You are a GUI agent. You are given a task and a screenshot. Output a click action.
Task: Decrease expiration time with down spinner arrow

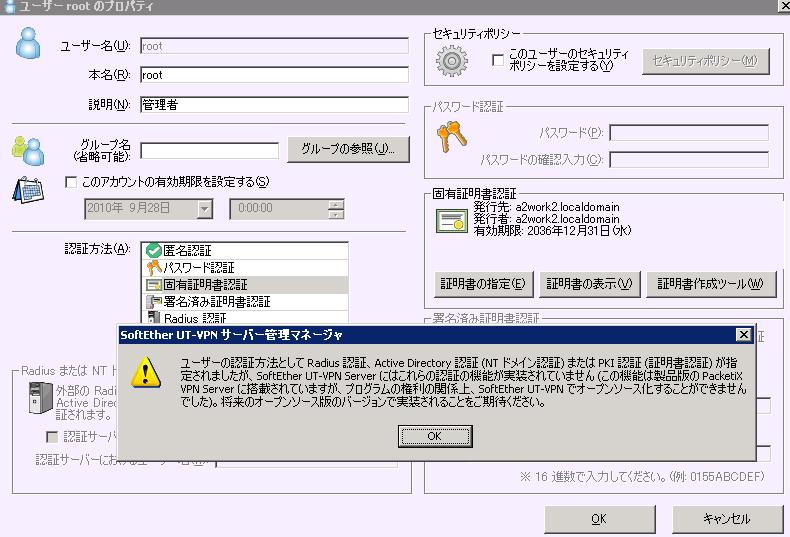(x=336, y=214)
